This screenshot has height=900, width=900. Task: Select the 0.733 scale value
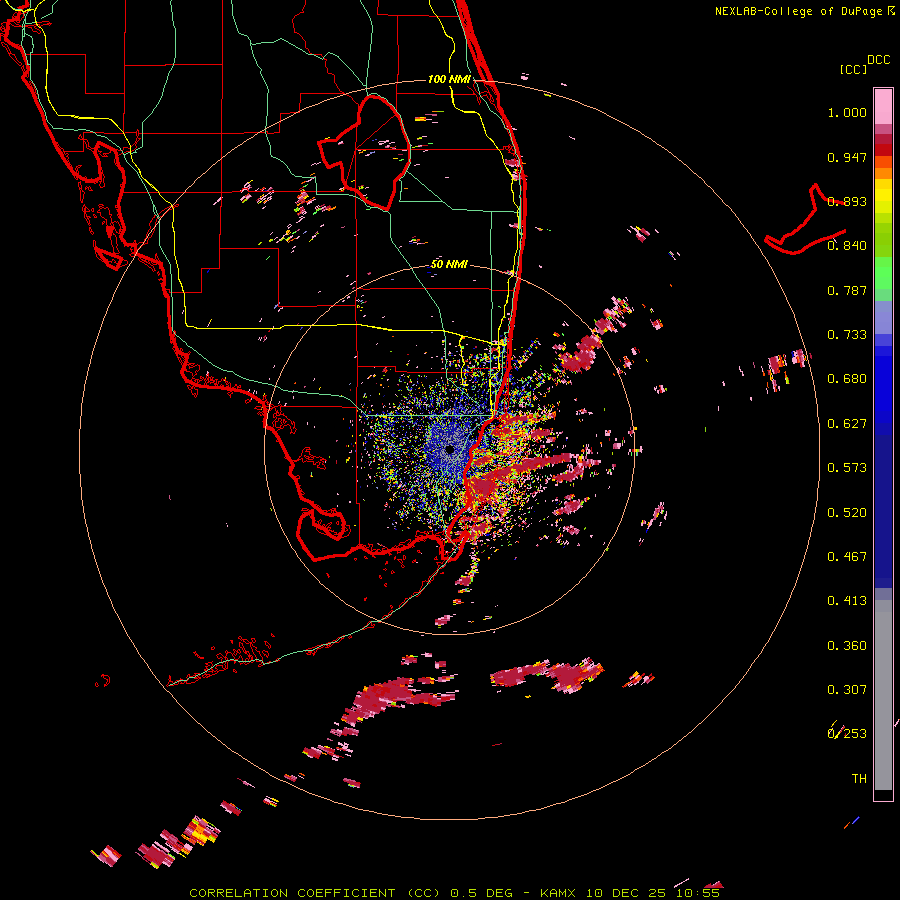pyautogui.click(x=847, y=335)
